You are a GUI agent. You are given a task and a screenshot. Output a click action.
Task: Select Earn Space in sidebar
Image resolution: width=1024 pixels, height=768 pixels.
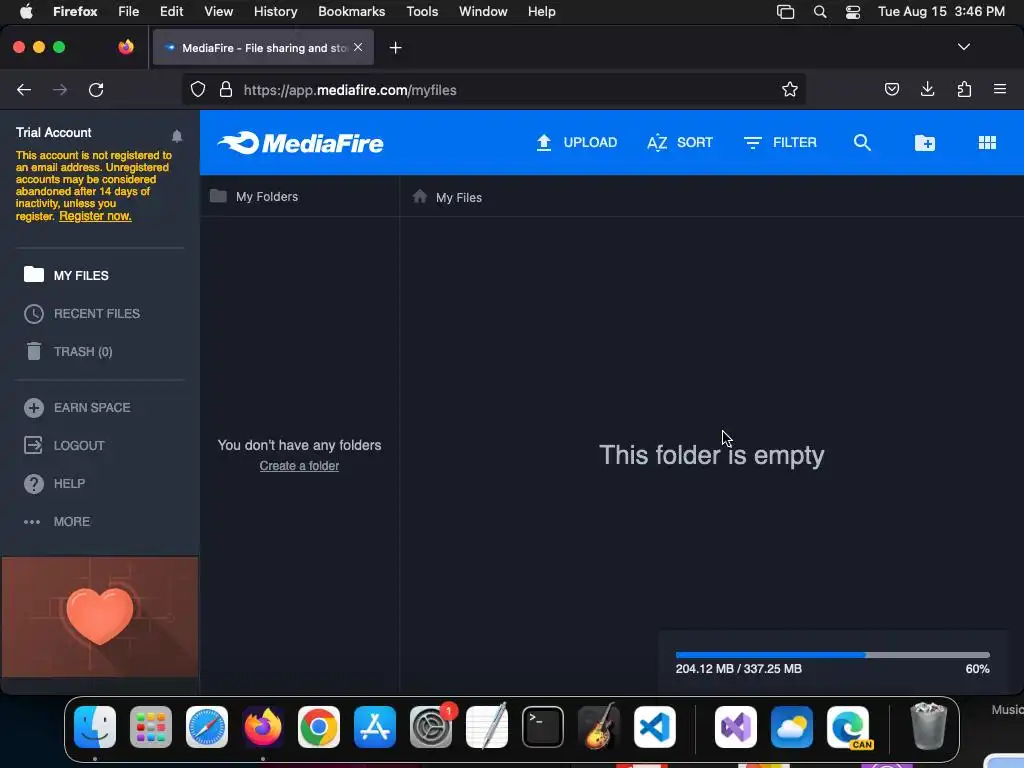click(x=78, y=408)
